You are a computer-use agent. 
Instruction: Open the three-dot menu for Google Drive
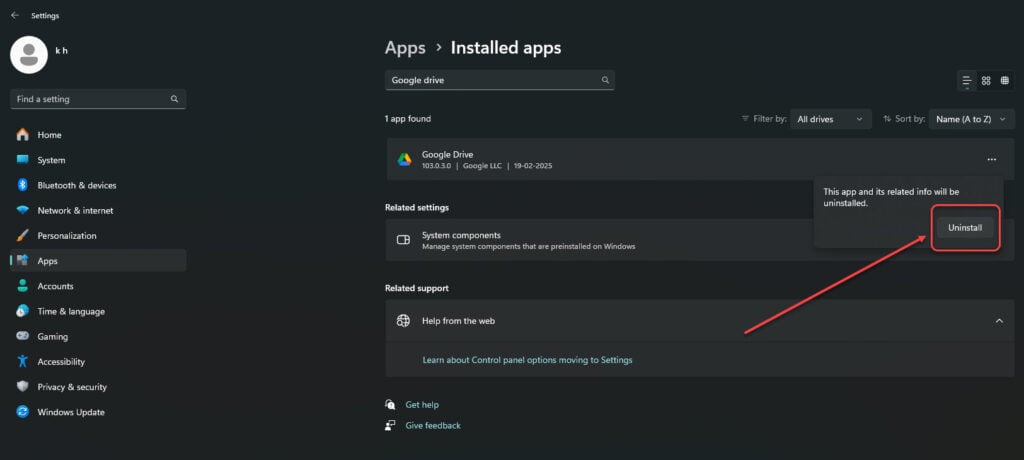(992, 159)
